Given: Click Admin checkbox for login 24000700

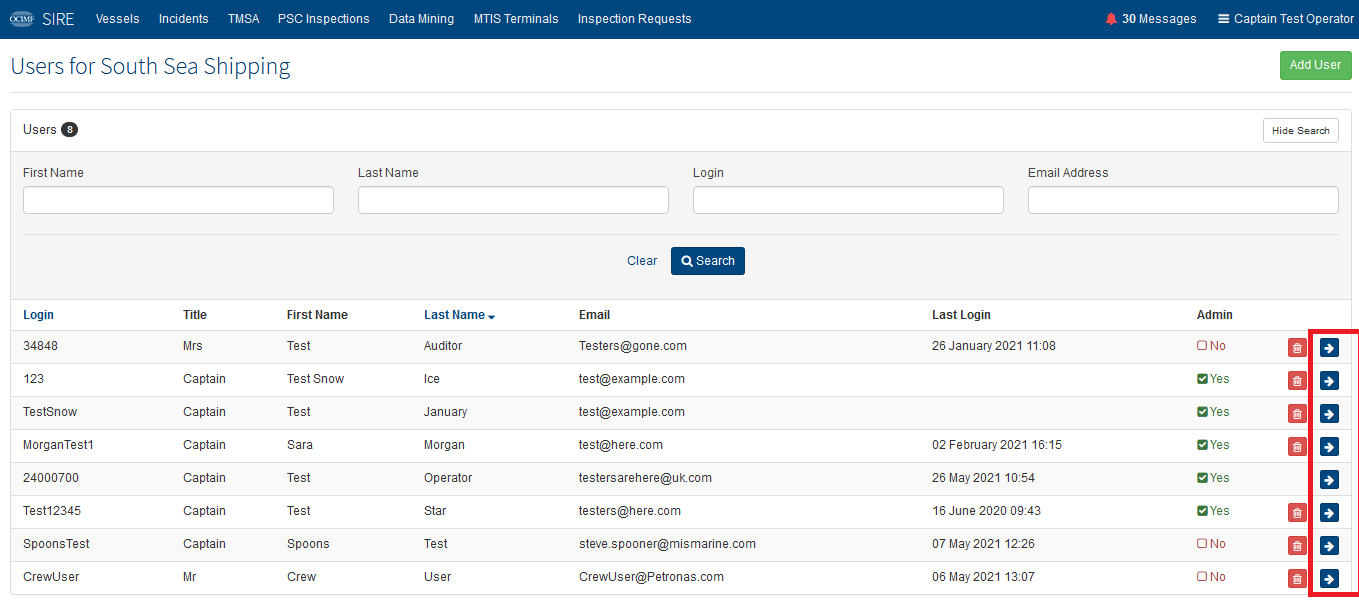Looking at the screenshot, I should tap(1202, 478).
